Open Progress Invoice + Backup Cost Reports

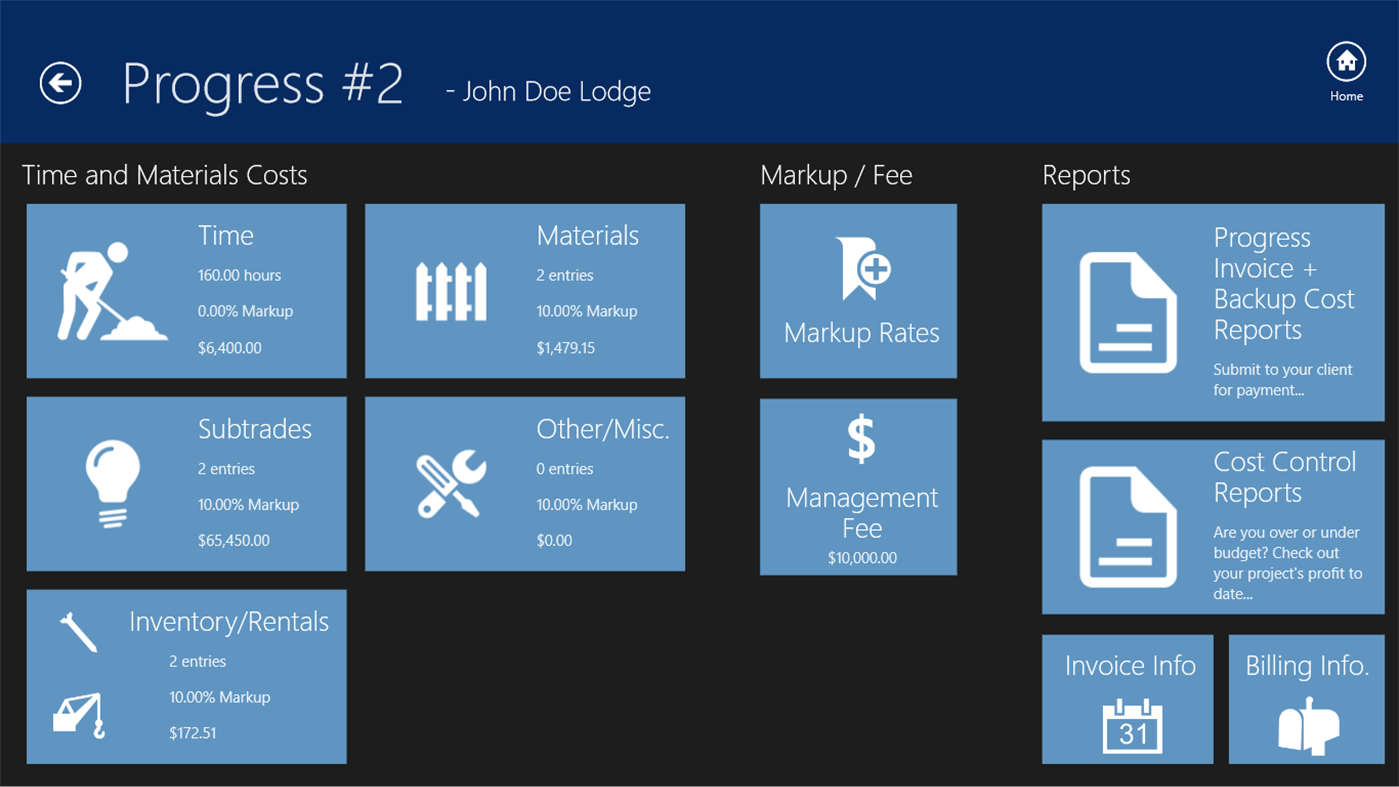[x=1213, y=312]
